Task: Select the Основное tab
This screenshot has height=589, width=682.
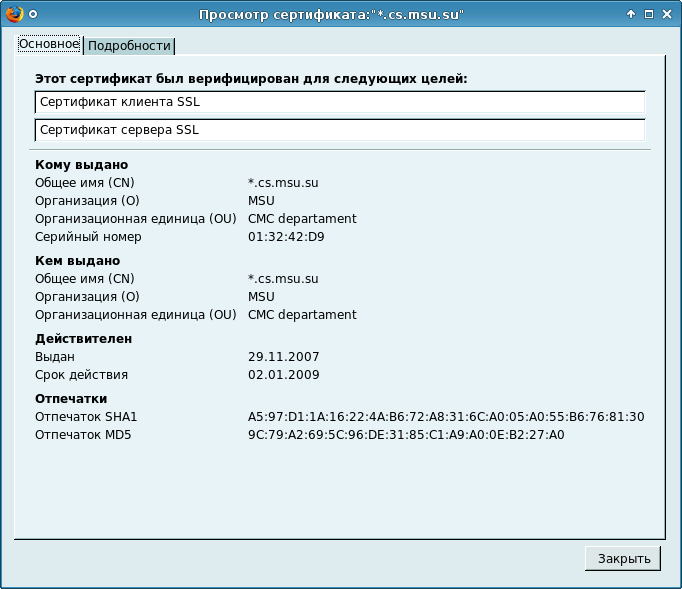Action: coord(49,44)
